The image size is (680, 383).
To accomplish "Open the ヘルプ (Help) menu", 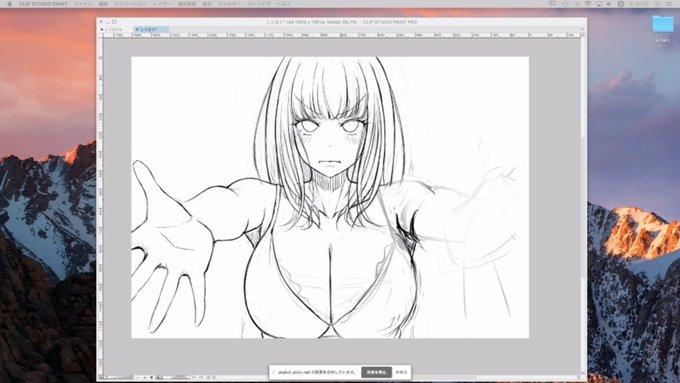I will pyautogui.click(x=284, y=3).
